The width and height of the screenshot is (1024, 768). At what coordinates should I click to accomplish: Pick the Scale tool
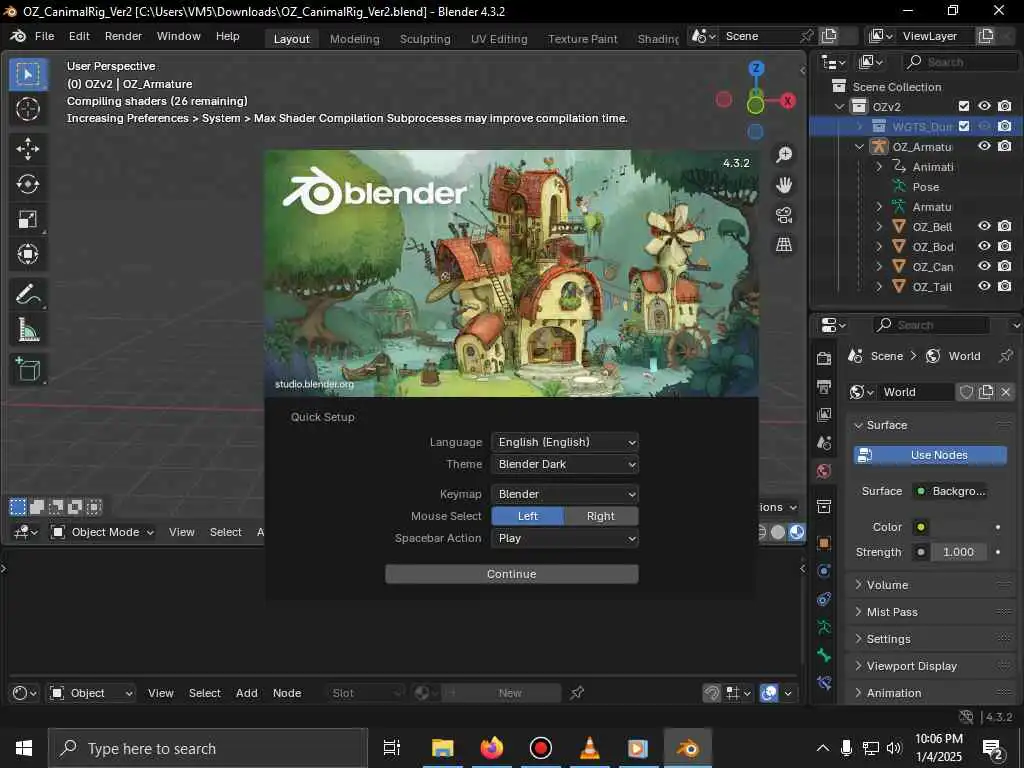point(27,219)
